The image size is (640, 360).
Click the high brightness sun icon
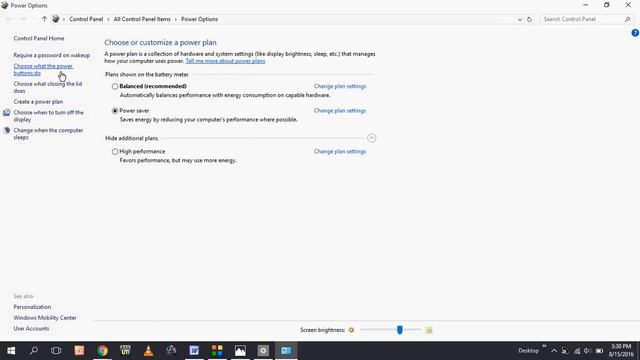coord(429,330)
